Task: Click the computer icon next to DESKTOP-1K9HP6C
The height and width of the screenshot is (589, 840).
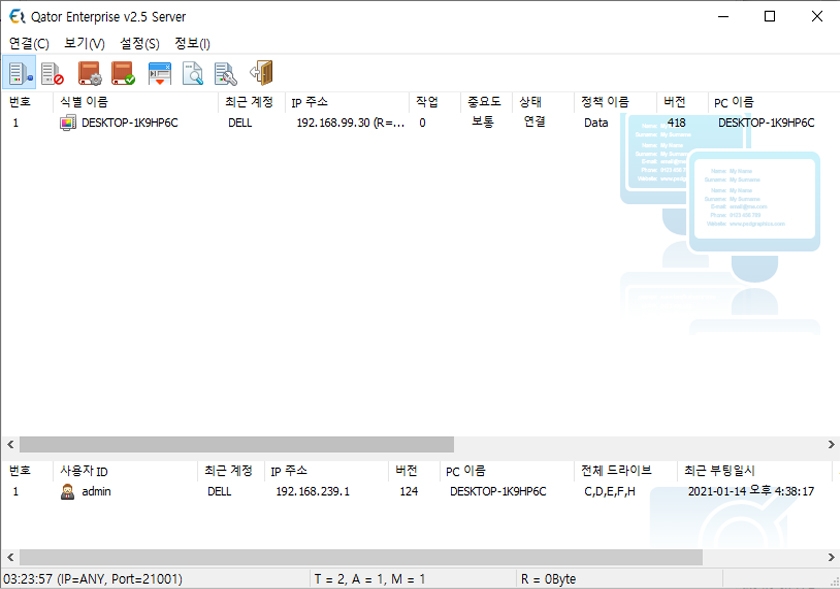Action: (68, 123)
